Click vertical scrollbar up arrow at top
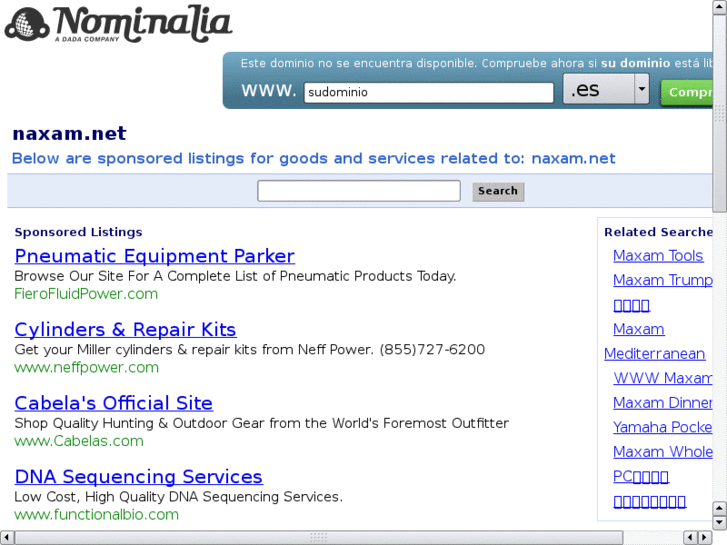Screen dimensions: 727x545 point(720,7)
